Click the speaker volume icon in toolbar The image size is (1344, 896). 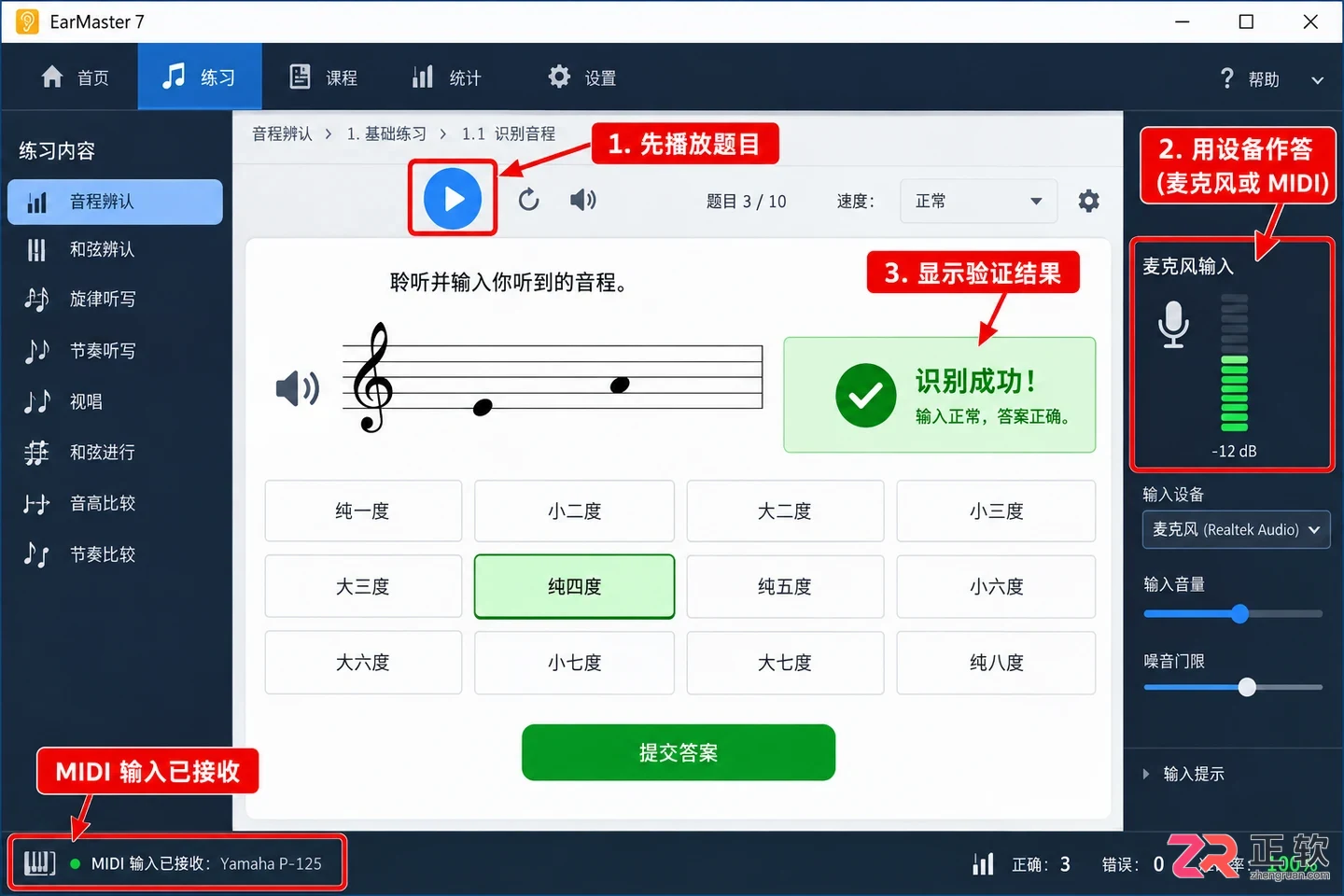coord(583,200)
